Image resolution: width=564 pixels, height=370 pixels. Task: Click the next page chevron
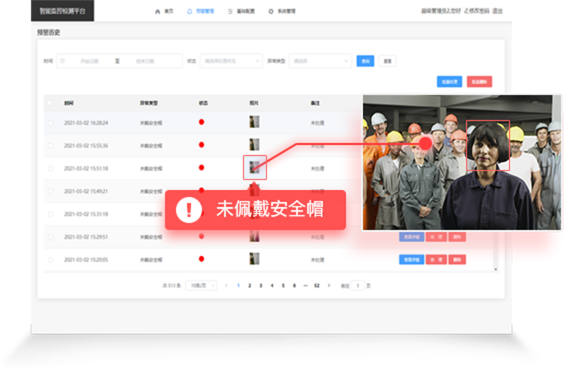pyautogui.click(x=329, y=286)
